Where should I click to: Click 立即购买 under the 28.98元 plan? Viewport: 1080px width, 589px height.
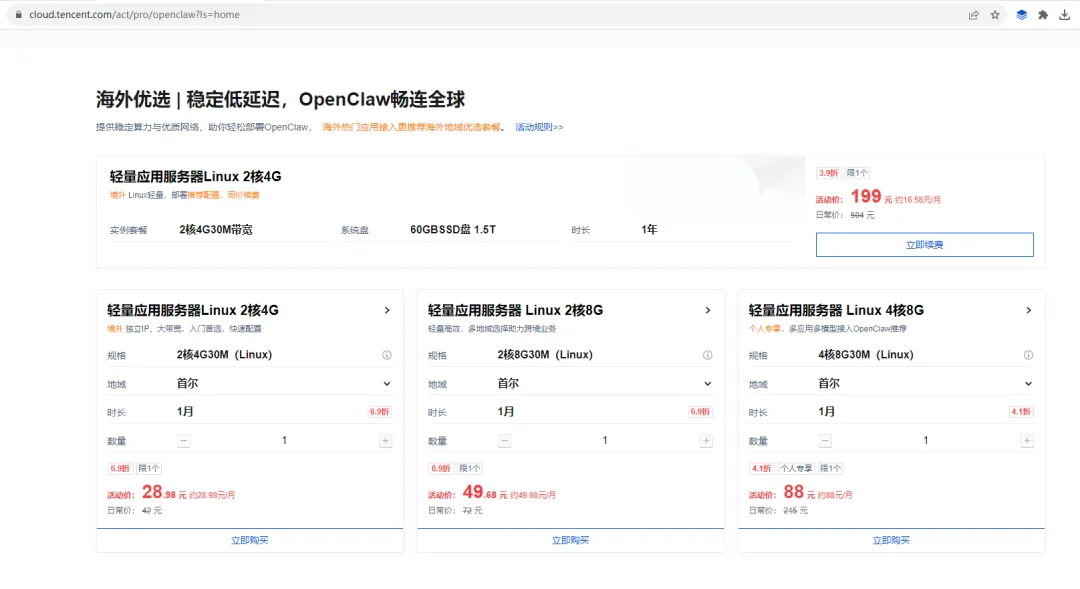pyautogui.click(x=249, y=541)
